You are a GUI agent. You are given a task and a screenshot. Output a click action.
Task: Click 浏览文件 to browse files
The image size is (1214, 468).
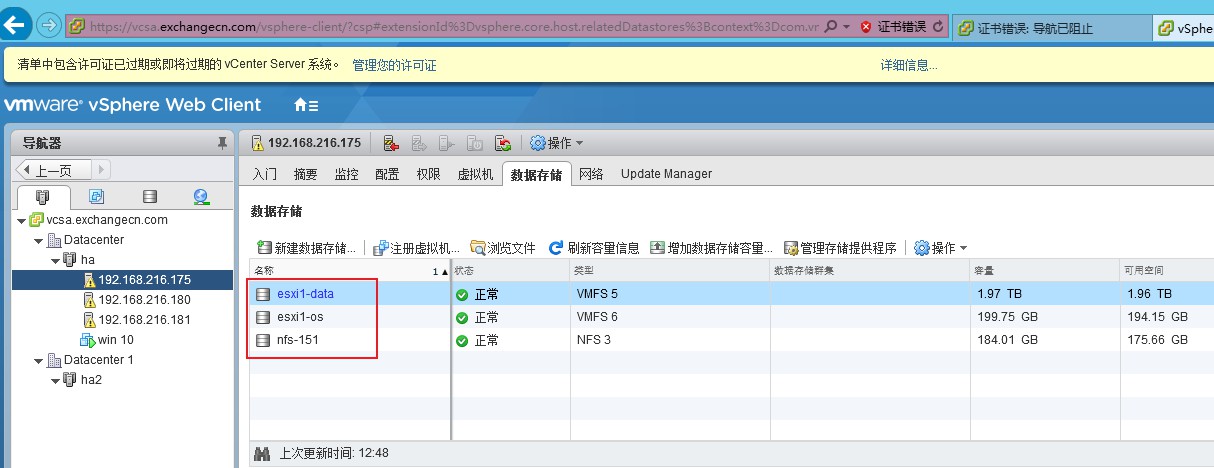tap(503, 248)
